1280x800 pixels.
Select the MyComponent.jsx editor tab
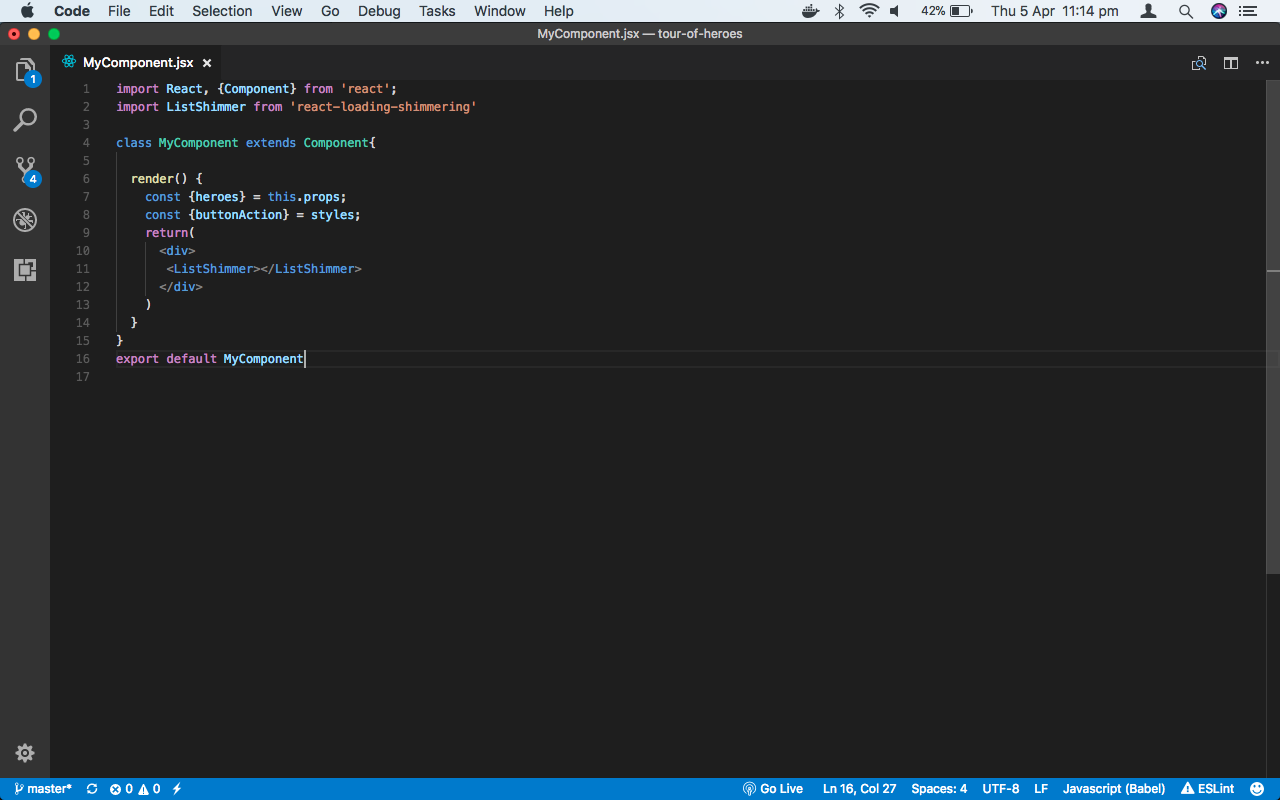click(136, 62)
